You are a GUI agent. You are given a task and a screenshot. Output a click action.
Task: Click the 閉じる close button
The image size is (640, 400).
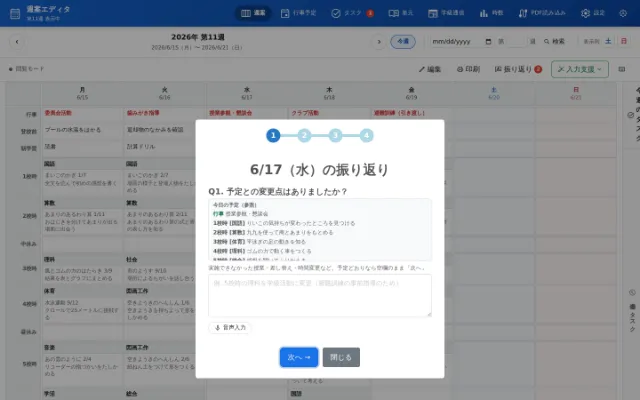[341, 357]
